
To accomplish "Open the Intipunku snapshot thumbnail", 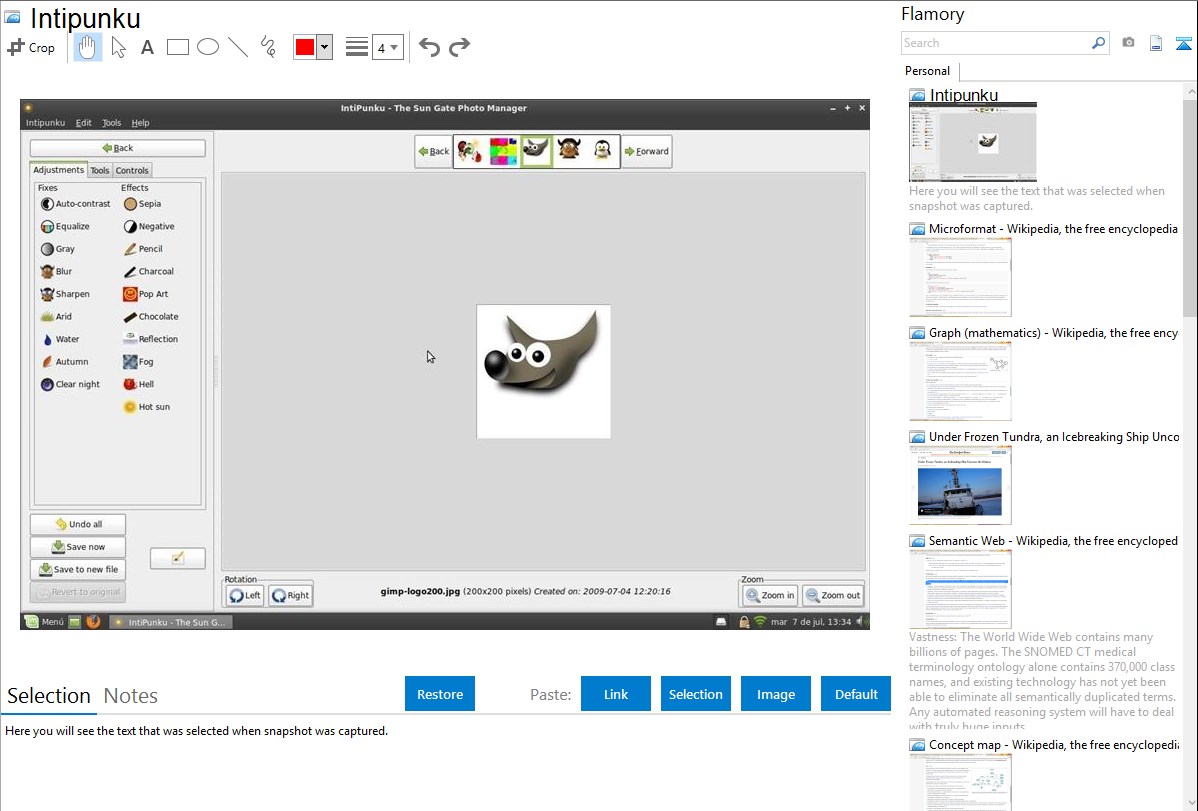I will pyautogui.click(x=973, y=141).
